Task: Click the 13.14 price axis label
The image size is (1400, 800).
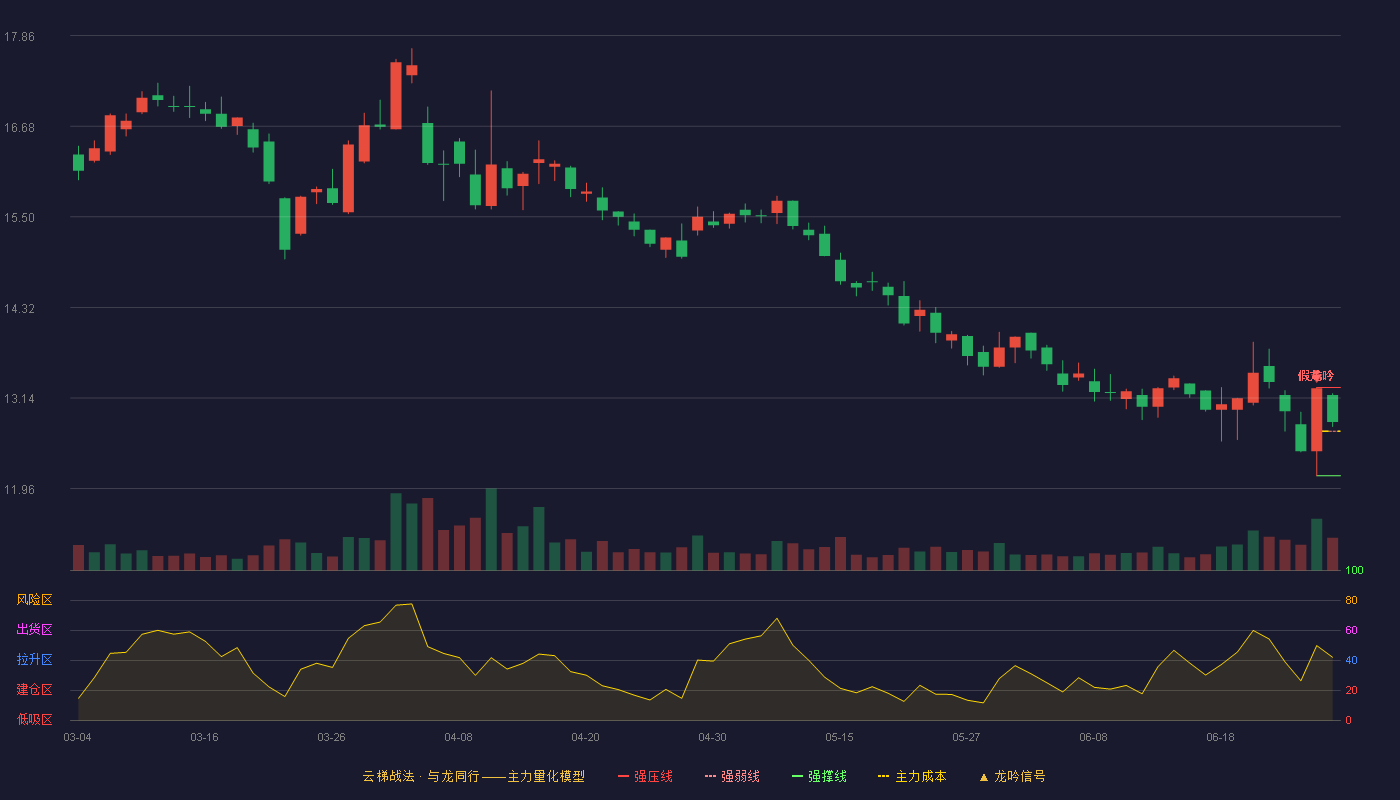Action: [x=19, y=399]
